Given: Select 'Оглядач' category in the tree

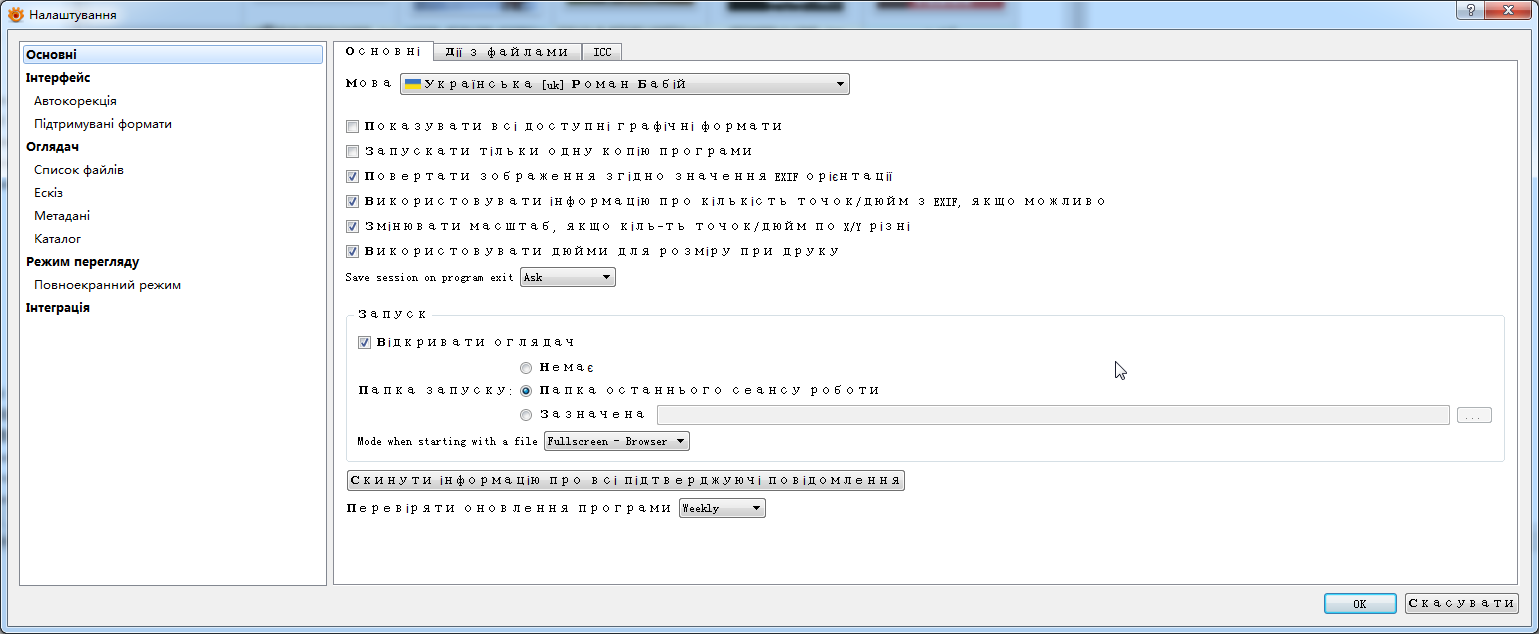Looking at the screenshot, I should (x=52, y=147).
